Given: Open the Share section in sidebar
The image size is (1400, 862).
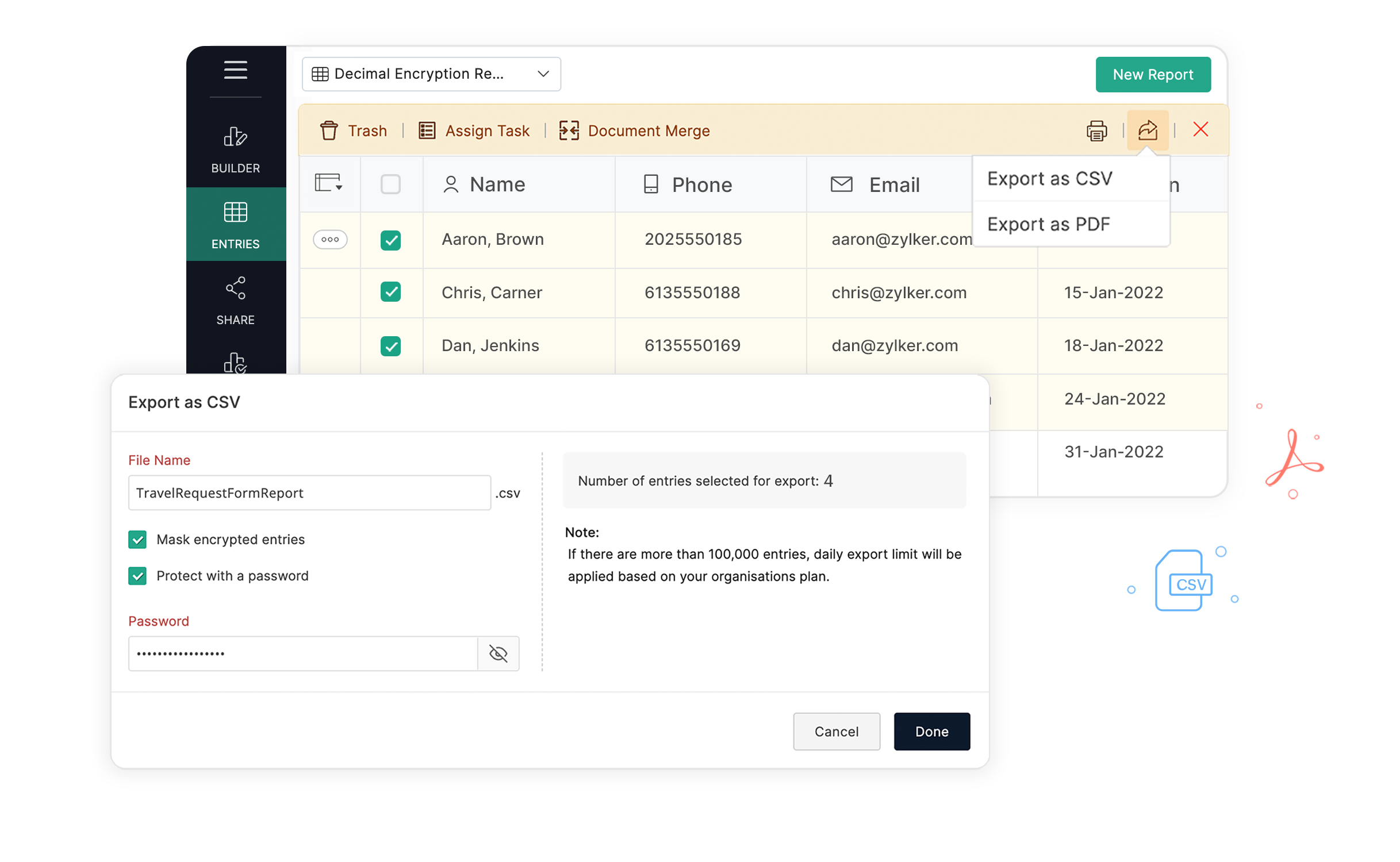Looking at the screenshot, I should 235,301.
